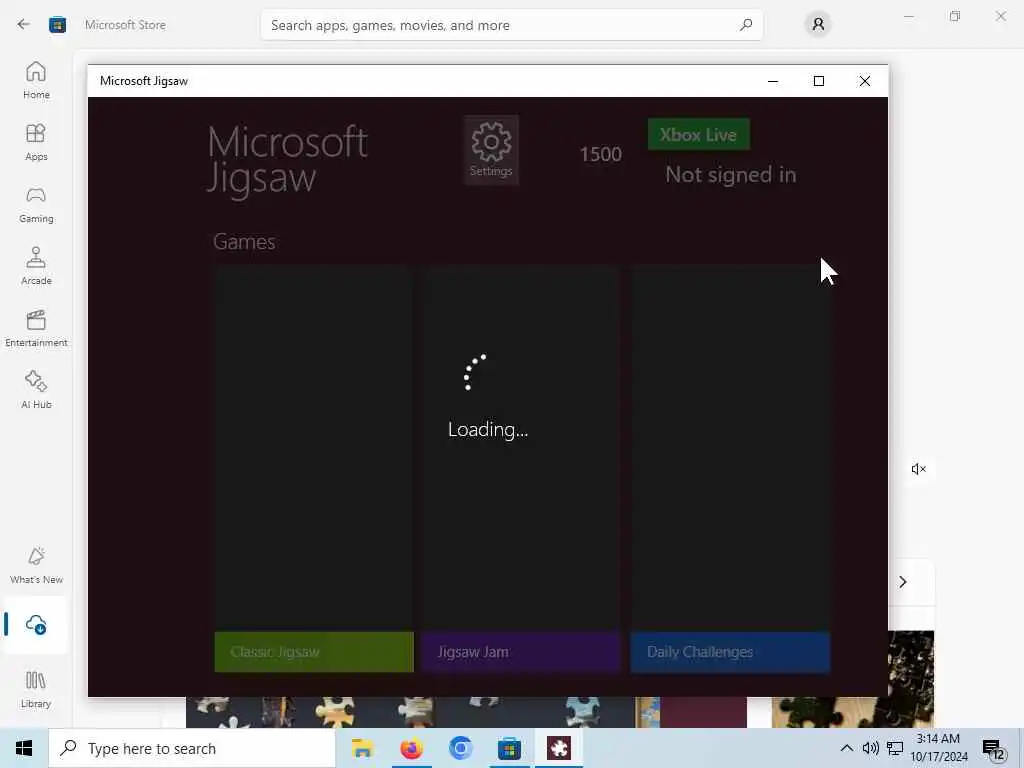Go to Home in Microsoft Store sidebar

click(36, 80)
